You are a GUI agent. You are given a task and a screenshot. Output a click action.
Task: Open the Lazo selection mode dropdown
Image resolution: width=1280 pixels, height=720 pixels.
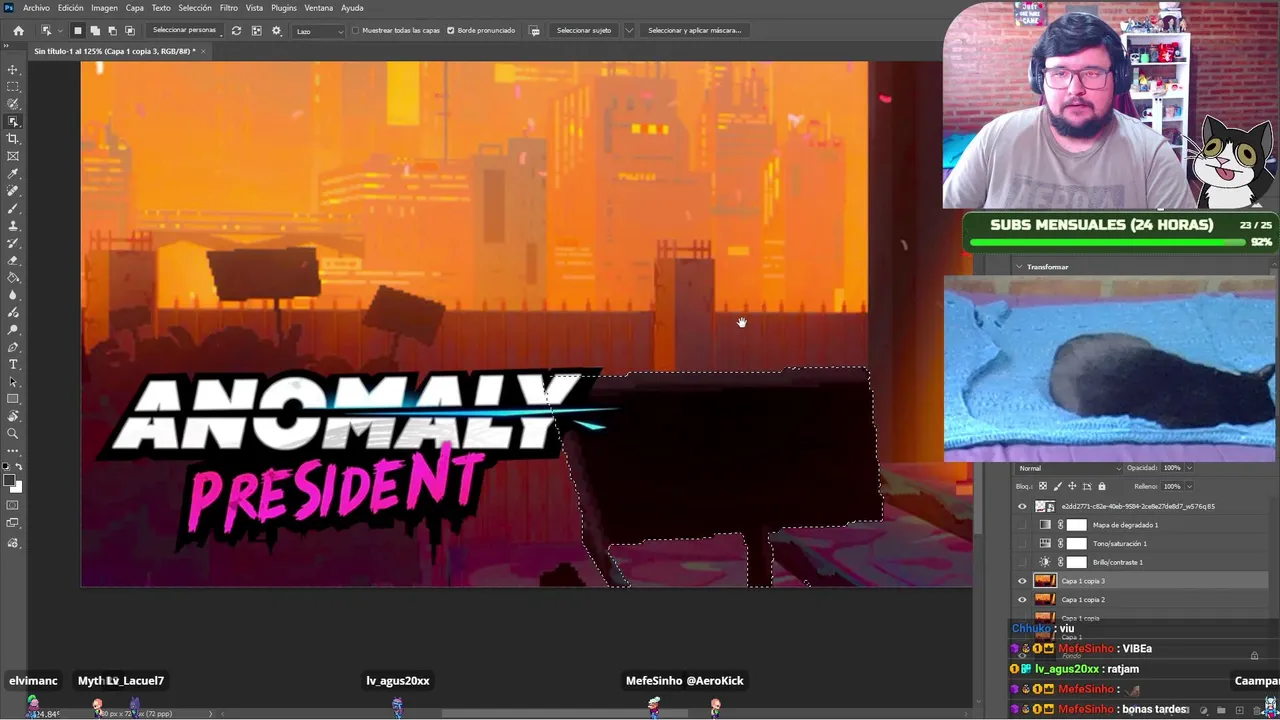pos(319,31)
